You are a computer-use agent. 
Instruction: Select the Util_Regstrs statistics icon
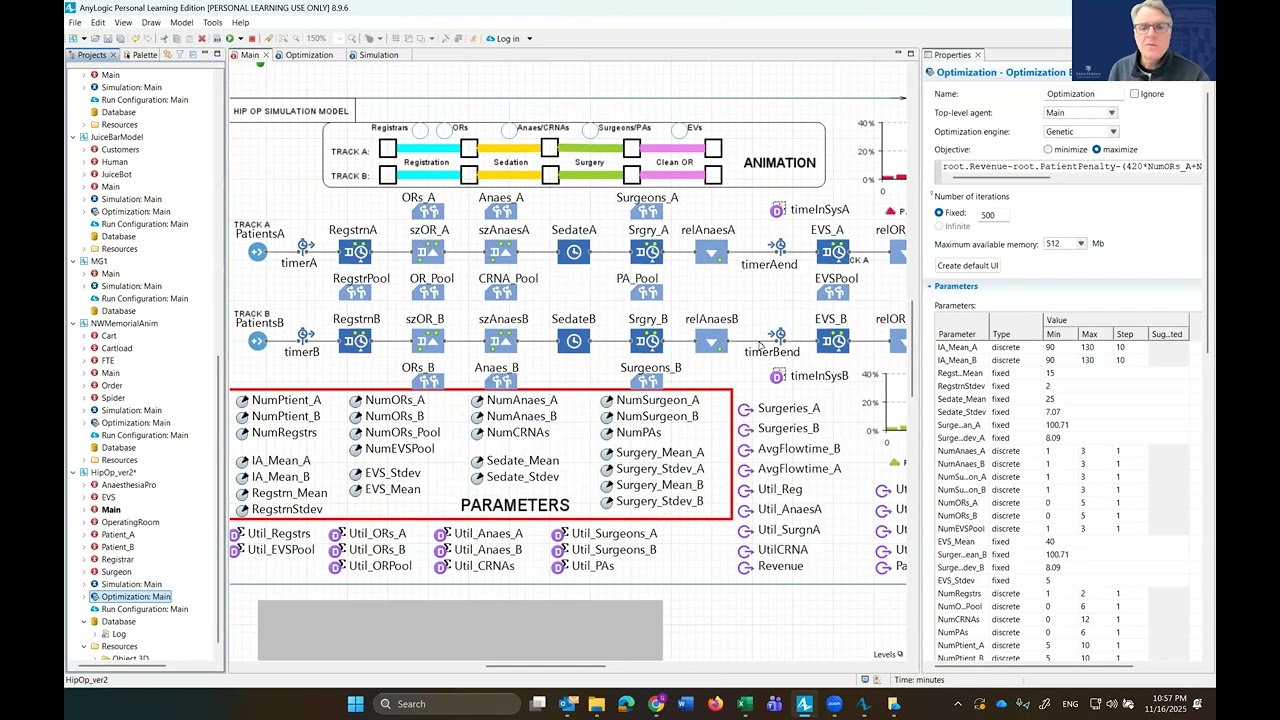click(x=237, y=534)
